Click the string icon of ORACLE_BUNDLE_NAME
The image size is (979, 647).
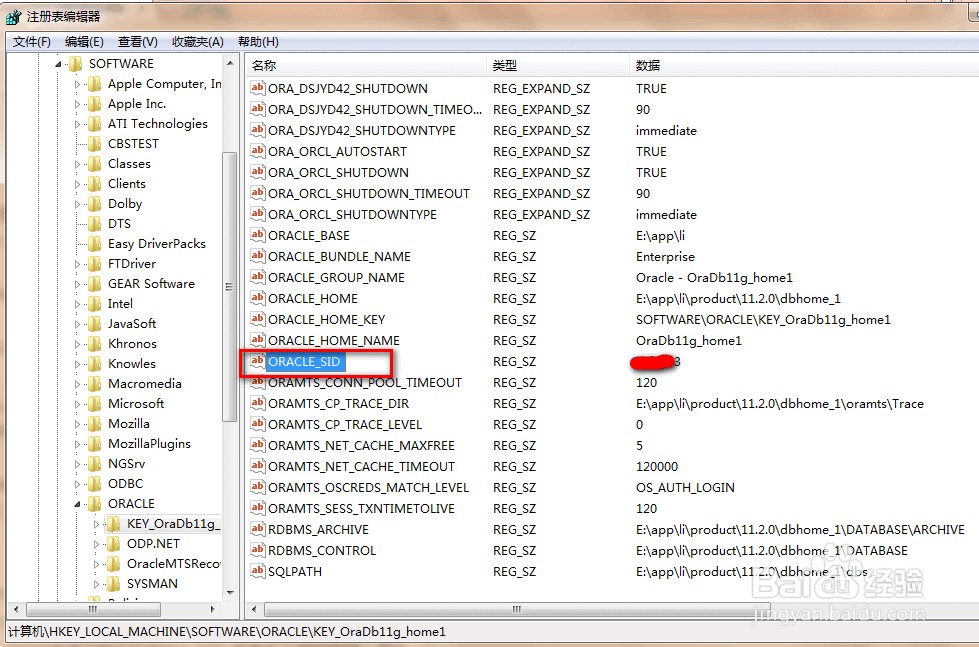257,256
